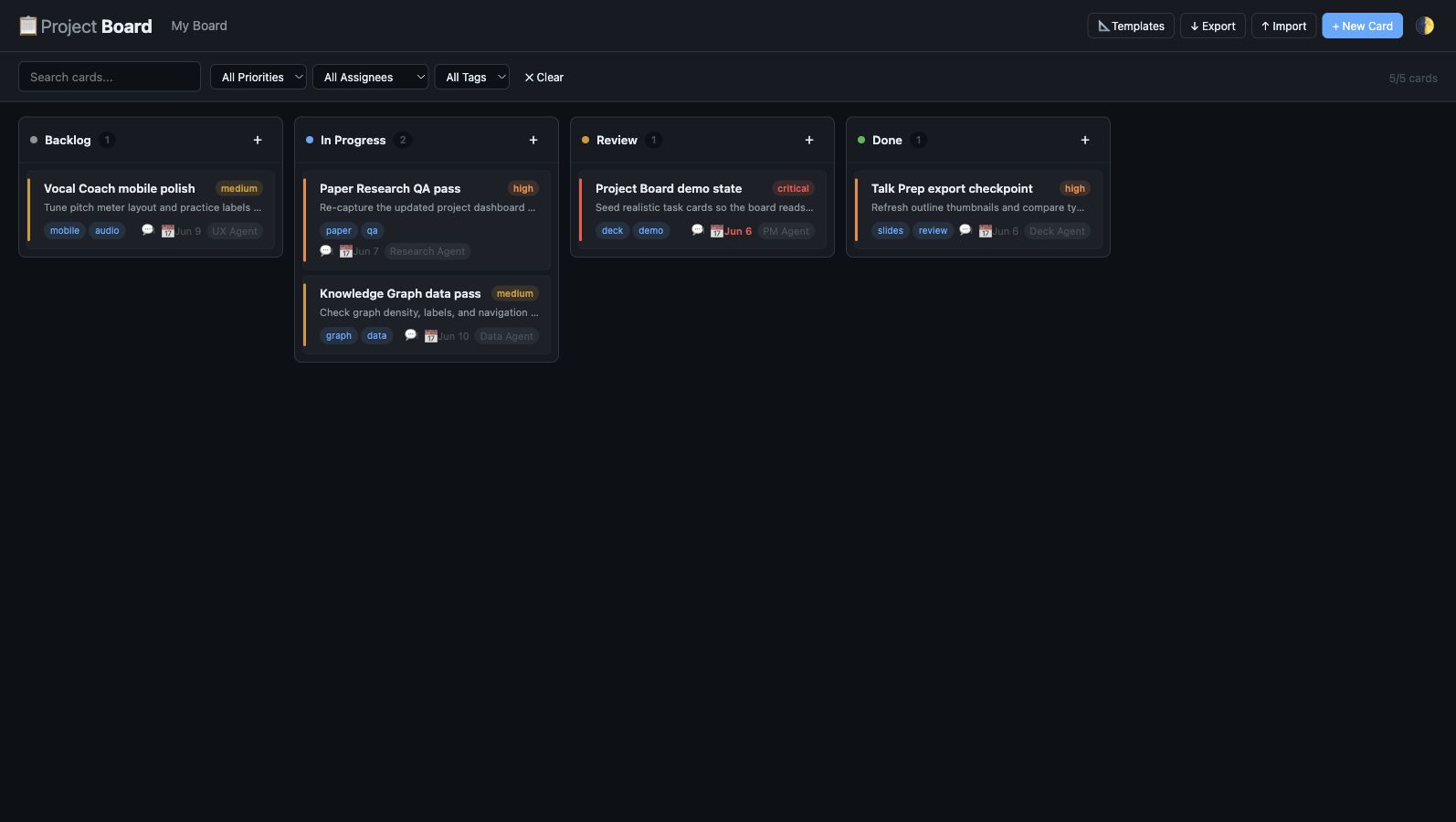Click the audio tag

tap(107, 230)
